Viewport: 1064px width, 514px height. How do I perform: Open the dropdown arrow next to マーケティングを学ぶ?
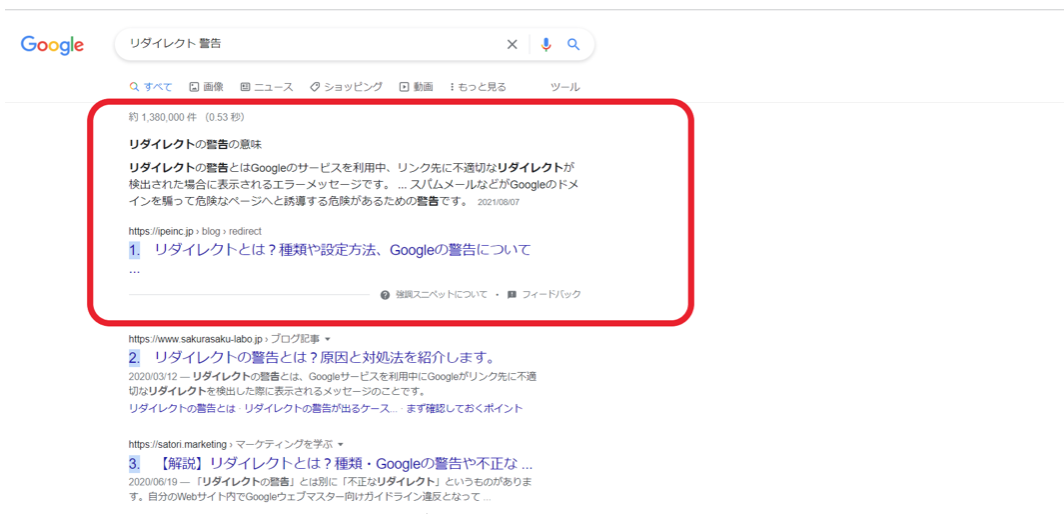click(x=340, y=444)
